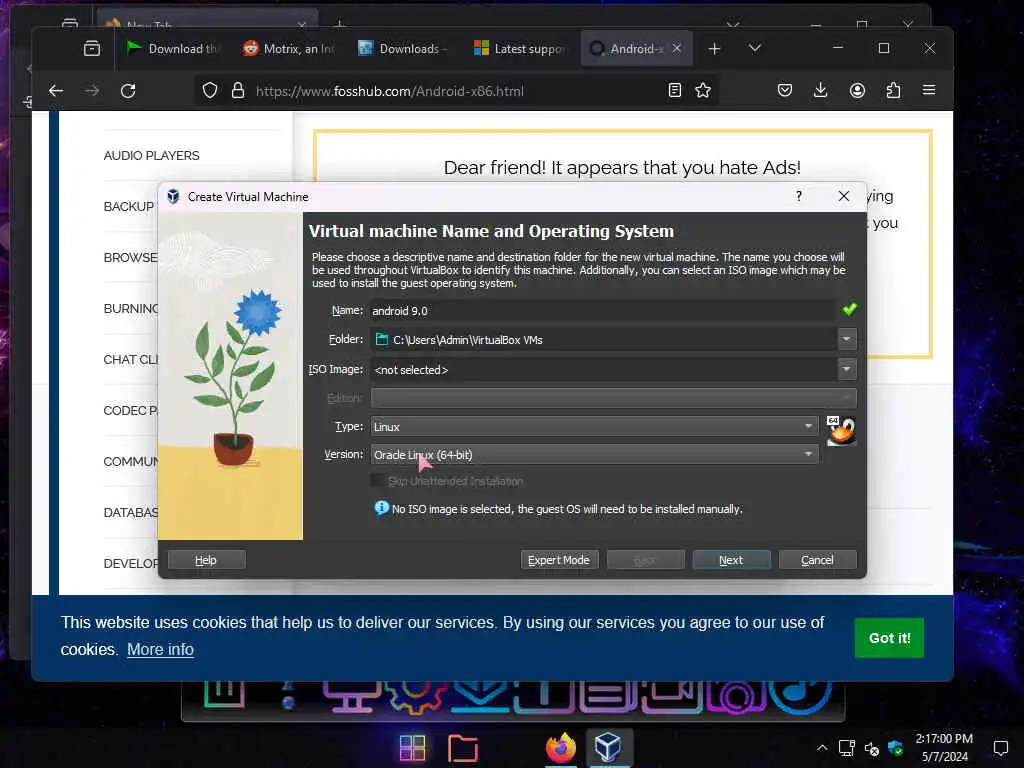This screenshot has width=1024, height=768.
Task: Expand the ISO Image dropdown arrow
Action: tap(846, 369)
